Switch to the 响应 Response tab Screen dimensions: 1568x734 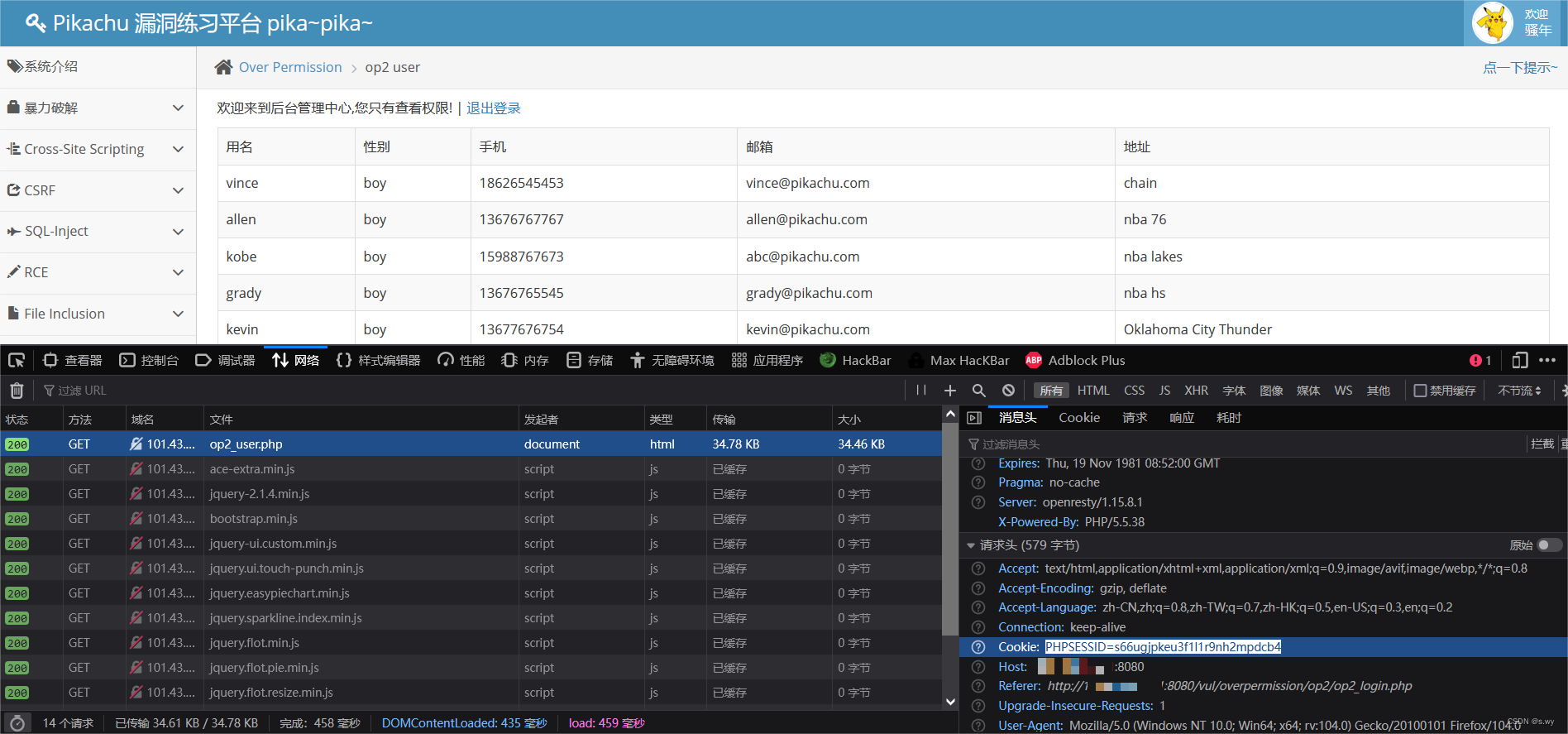point(1182,418)
